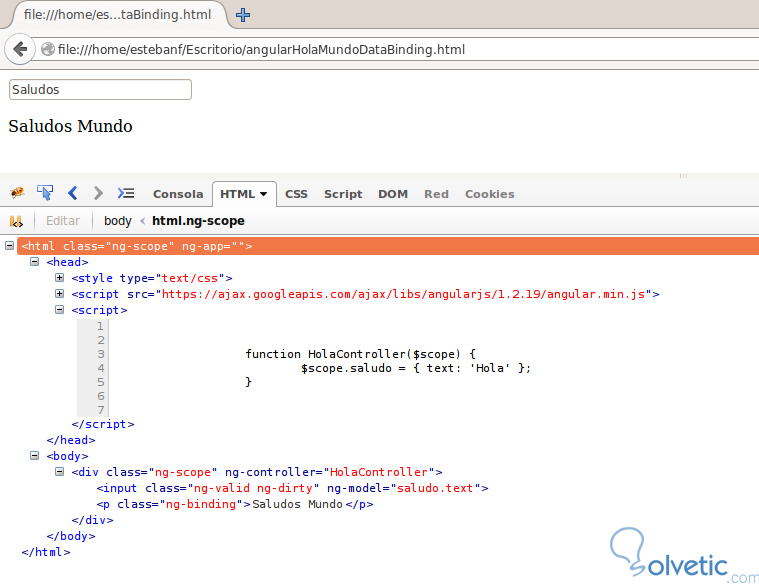
Task: Select body in the breadcrumb path
Action: [118, 221]
